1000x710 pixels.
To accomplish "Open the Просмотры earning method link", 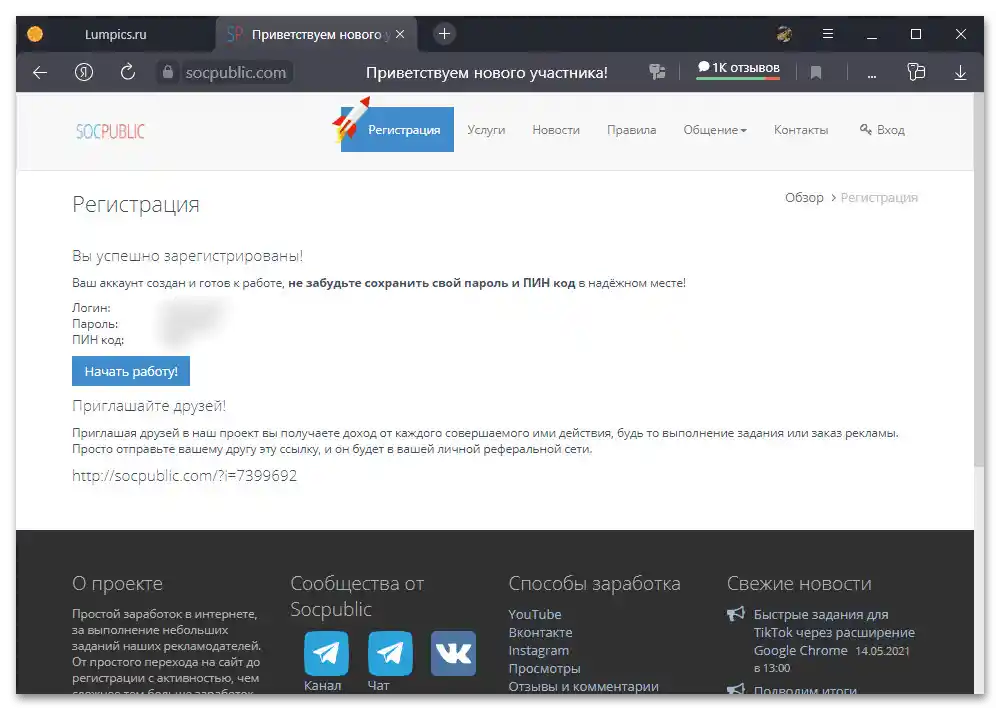I will [544, 669].
